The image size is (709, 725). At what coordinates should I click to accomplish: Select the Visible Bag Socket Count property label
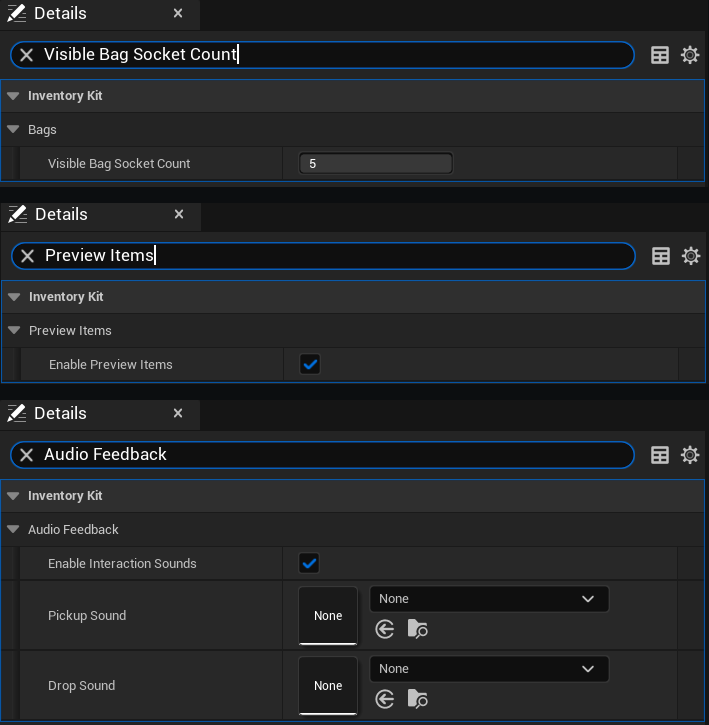coord(119,164)
